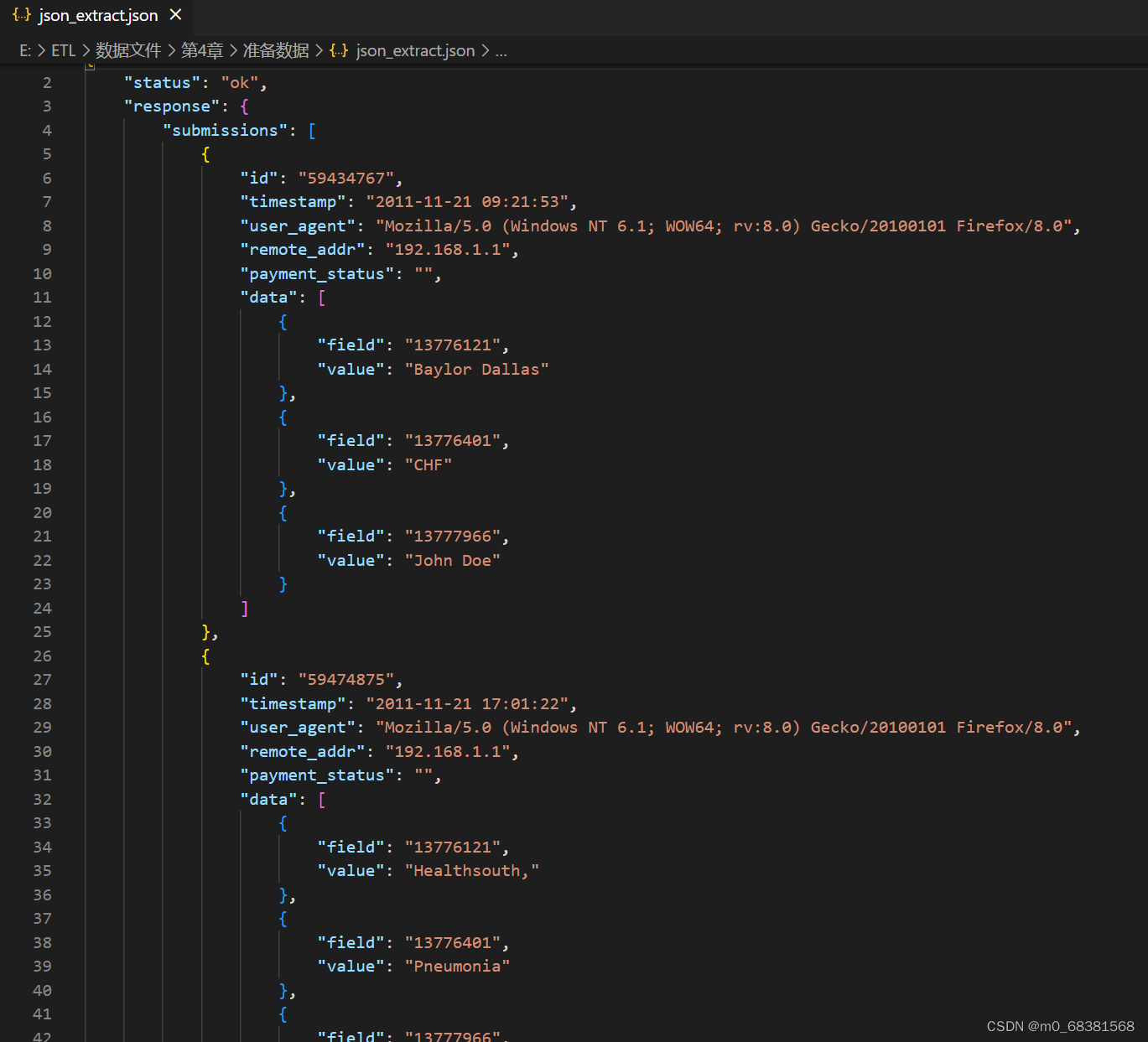Screen dimensions: 1148x1042
Task: Open the 准备数据 folder breadcrumb
Action: [276, 50]
